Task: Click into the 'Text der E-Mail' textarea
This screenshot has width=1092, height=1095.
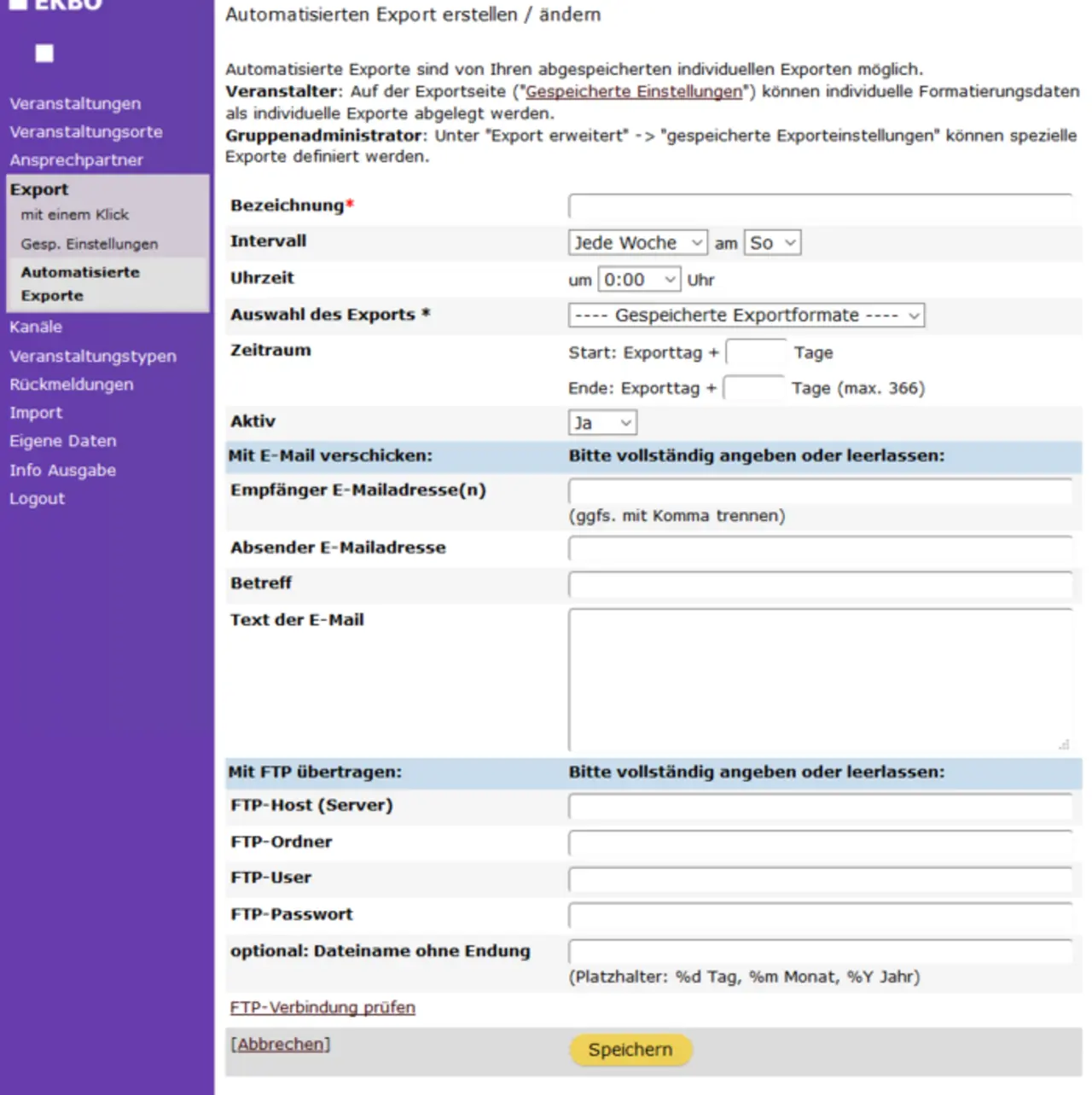Action: coord(820,680)
